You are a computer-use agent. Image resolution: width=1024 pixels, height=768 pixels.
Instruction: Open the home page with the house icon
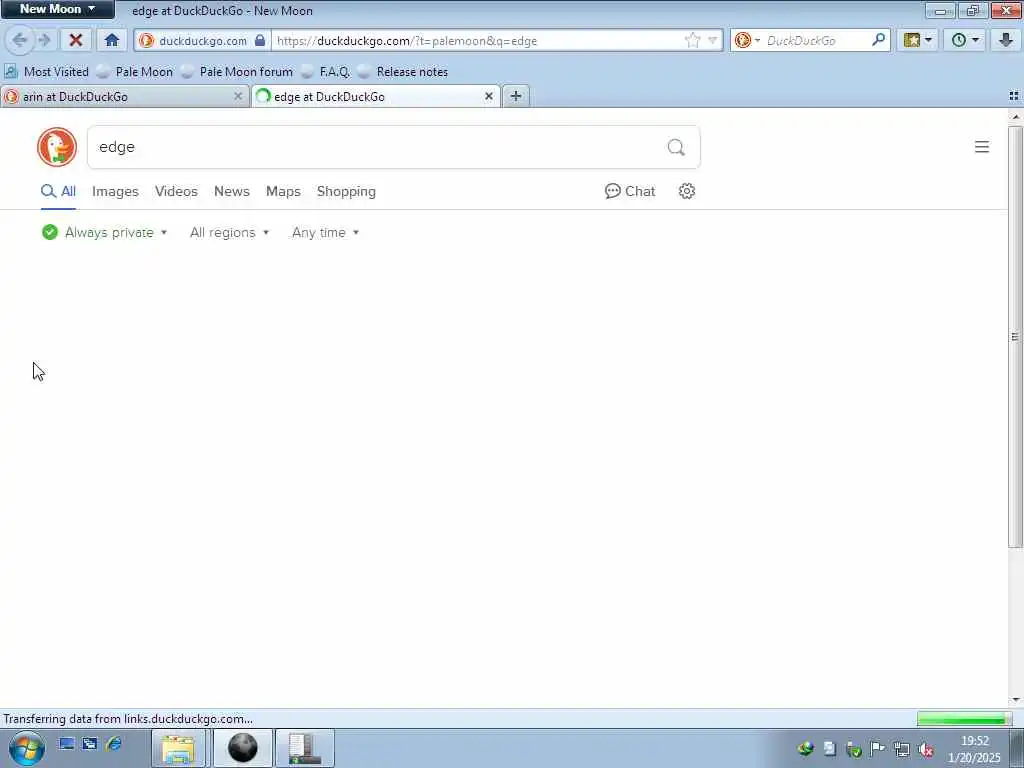[x=112, y=40]
